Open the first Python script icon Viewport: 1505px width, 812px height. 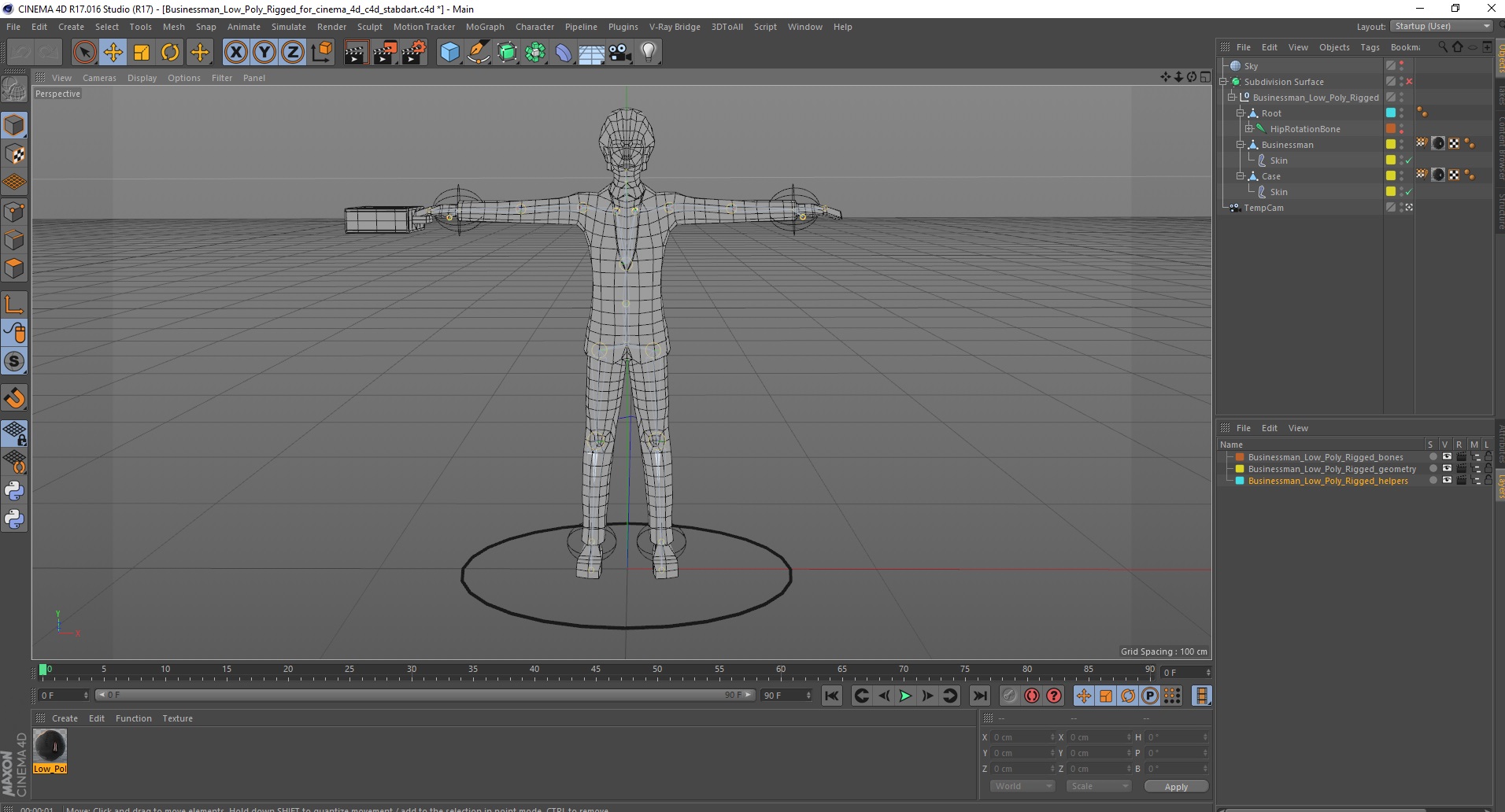tap(14, 491)
